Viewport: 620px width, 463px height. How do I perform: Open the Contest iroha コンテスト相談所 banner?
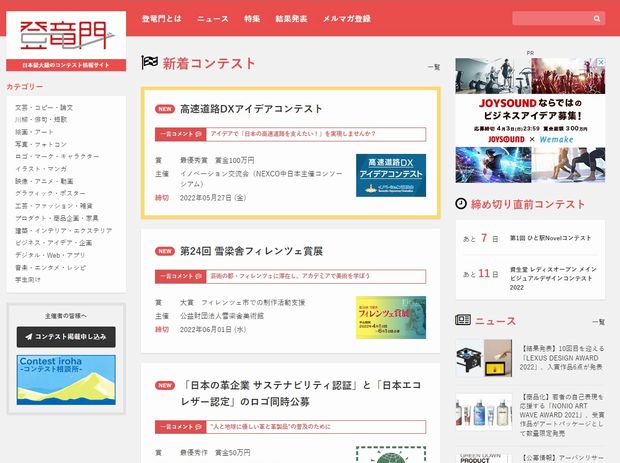tap(66, 380)
